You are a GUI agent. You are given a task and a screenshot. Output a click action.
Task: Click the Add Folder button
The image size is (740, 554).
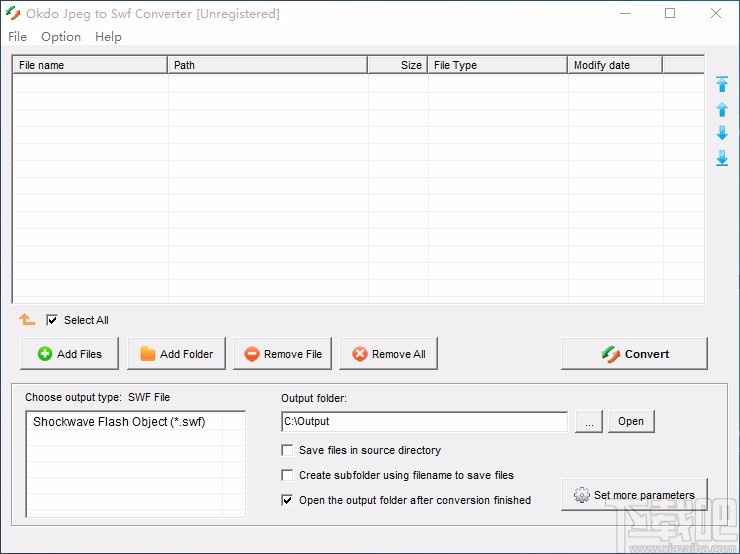coord(177,353)
